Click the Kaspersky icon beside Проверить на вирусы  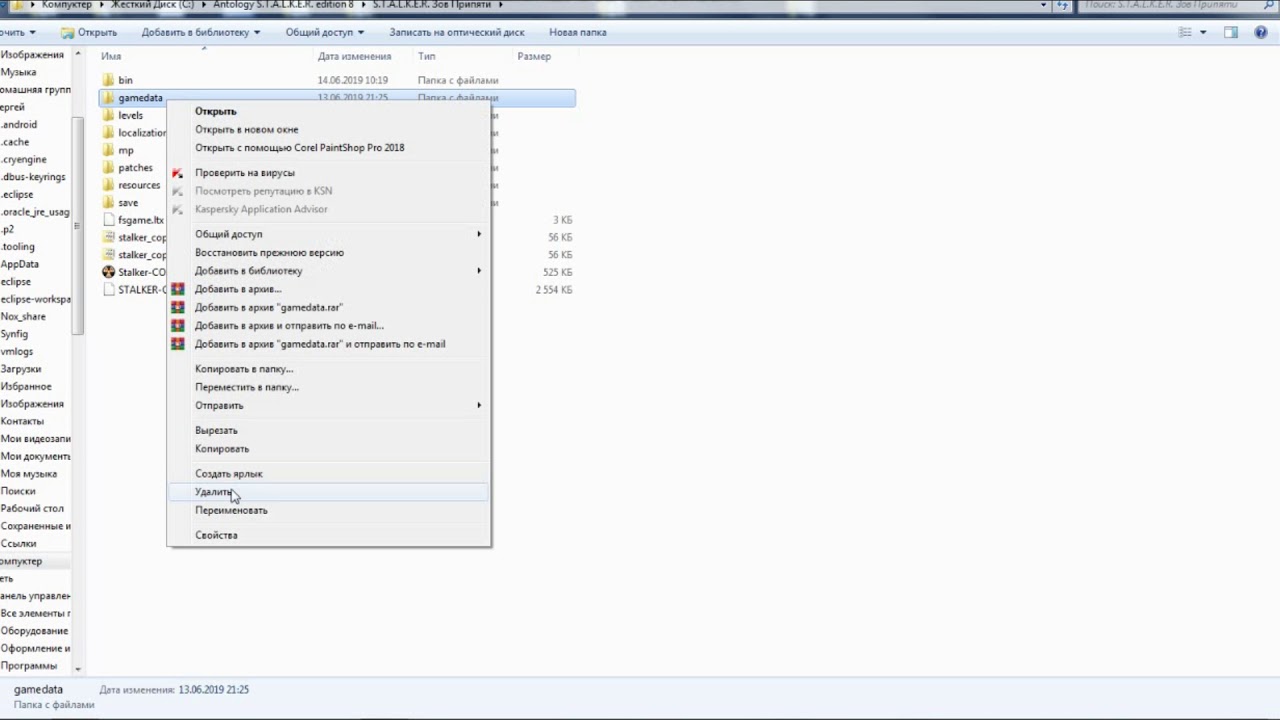[x=177, y=173]
